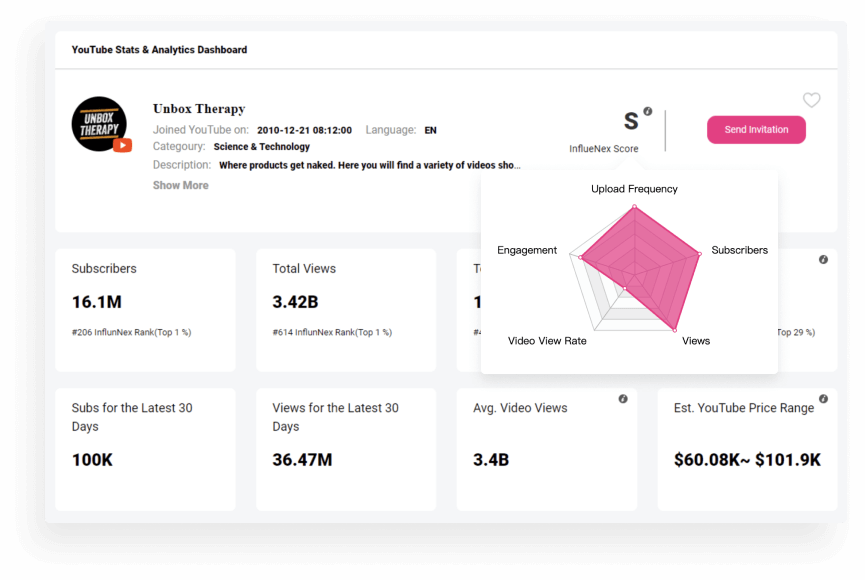Expand description with Show More
865x580 pixels.
(x=180, y=185)
